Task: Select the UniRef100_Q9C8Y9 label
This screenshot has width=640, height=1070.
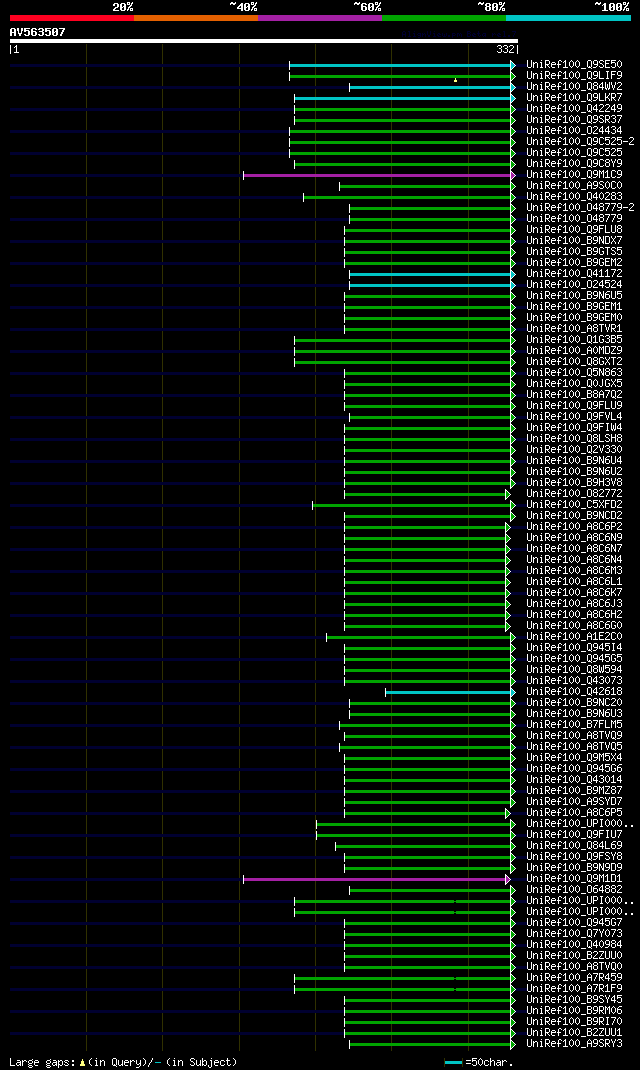Action: (574, 164)
